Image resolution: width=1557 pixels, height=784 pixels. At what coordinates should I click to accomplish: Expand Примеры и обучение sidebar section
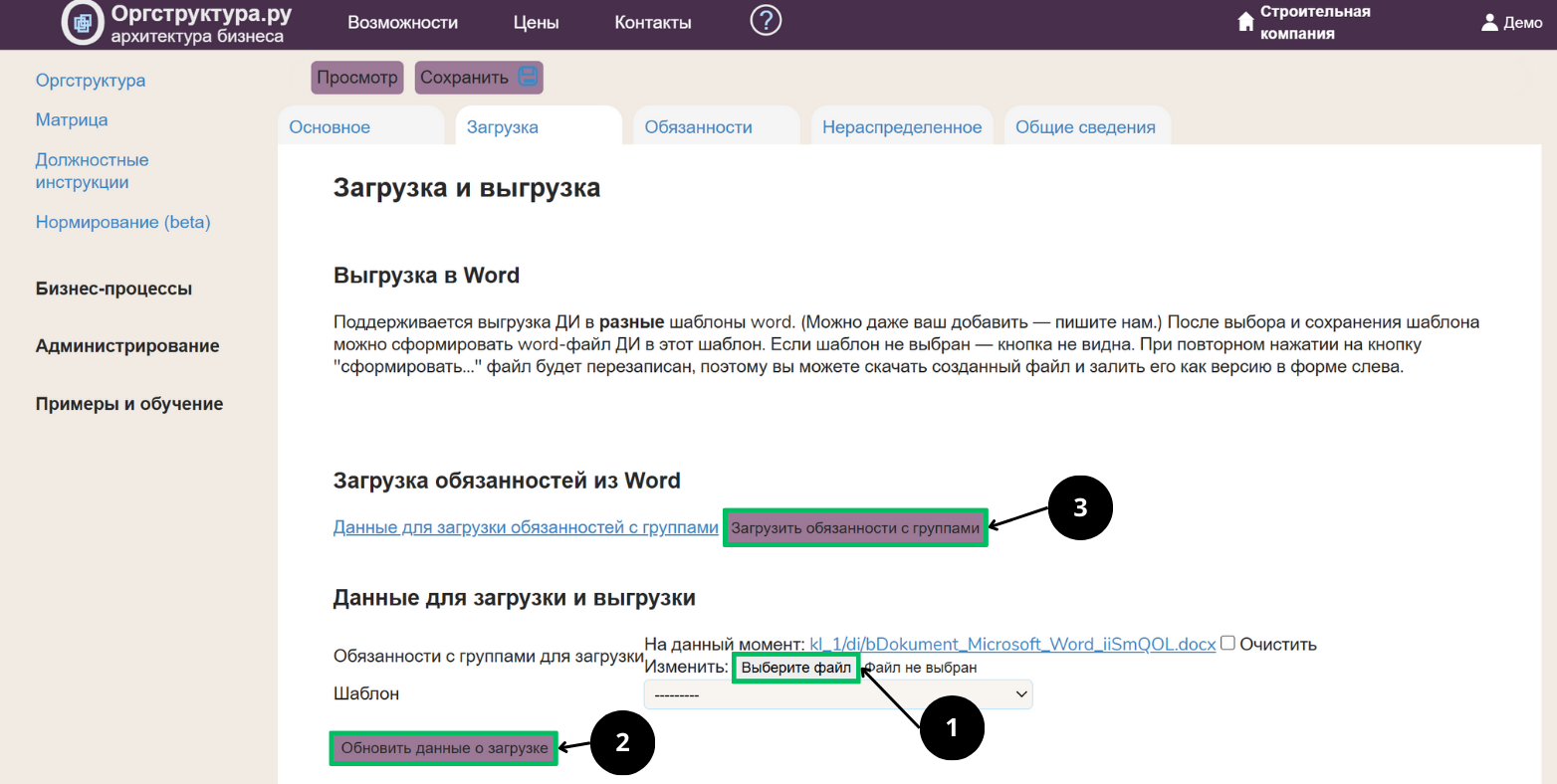click(x=129, y=404)
